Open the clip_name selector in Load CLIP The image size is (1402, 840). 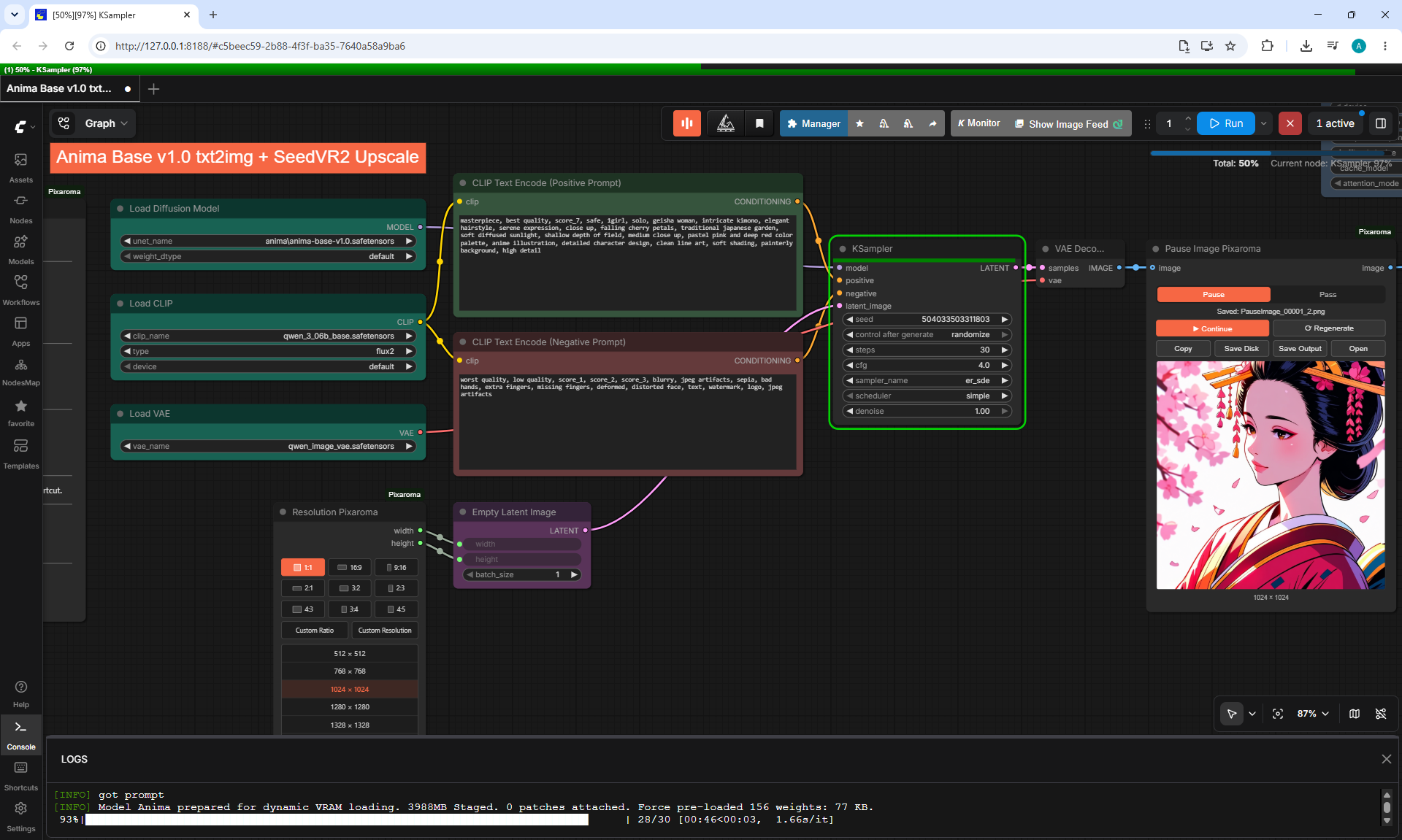[x=268, y=336]
